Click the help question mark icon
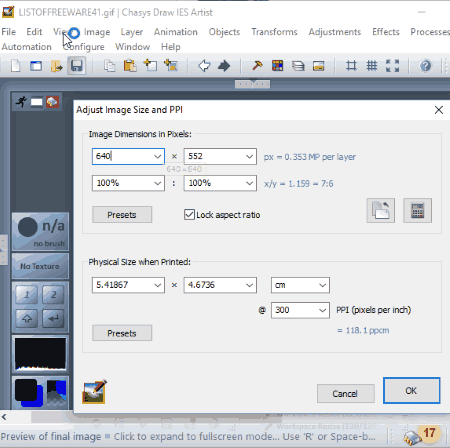Screen dimensions: 450x448 (x=425, y=66)
